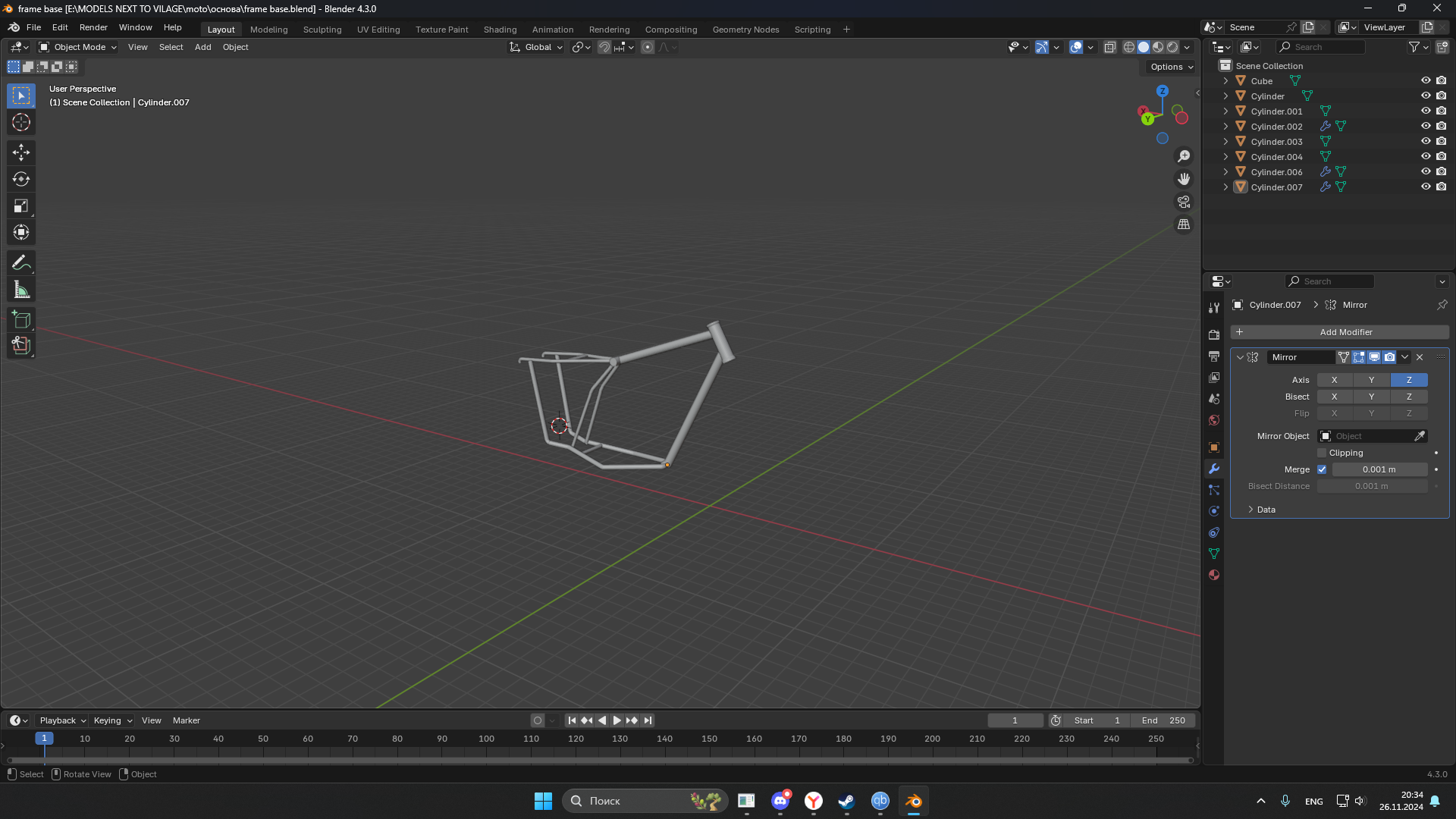
Task: Open the Output properties tab
Action: [x=1214, y=356]
